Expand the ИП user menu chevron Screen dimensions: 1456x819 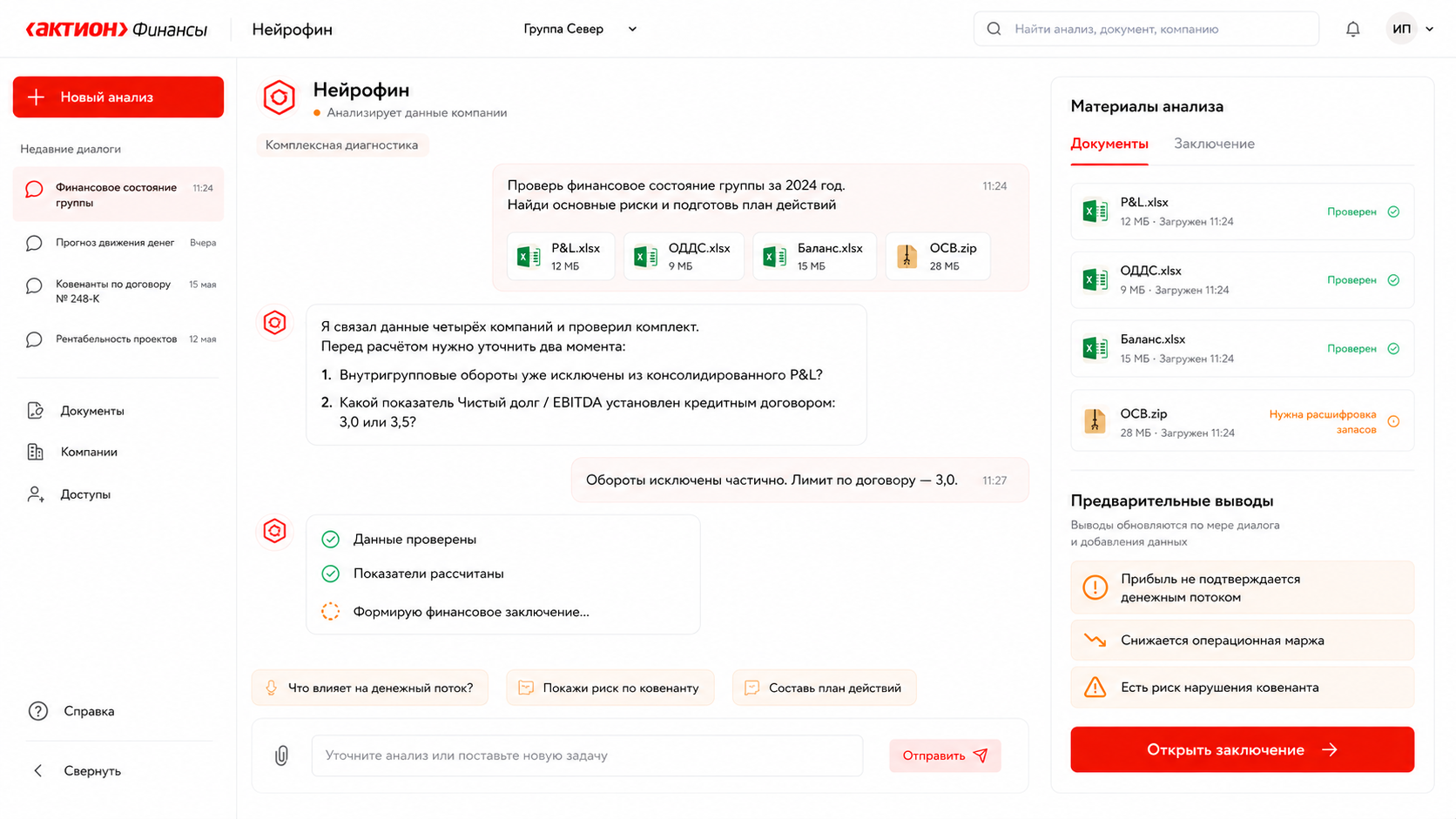click(1429, 29)
